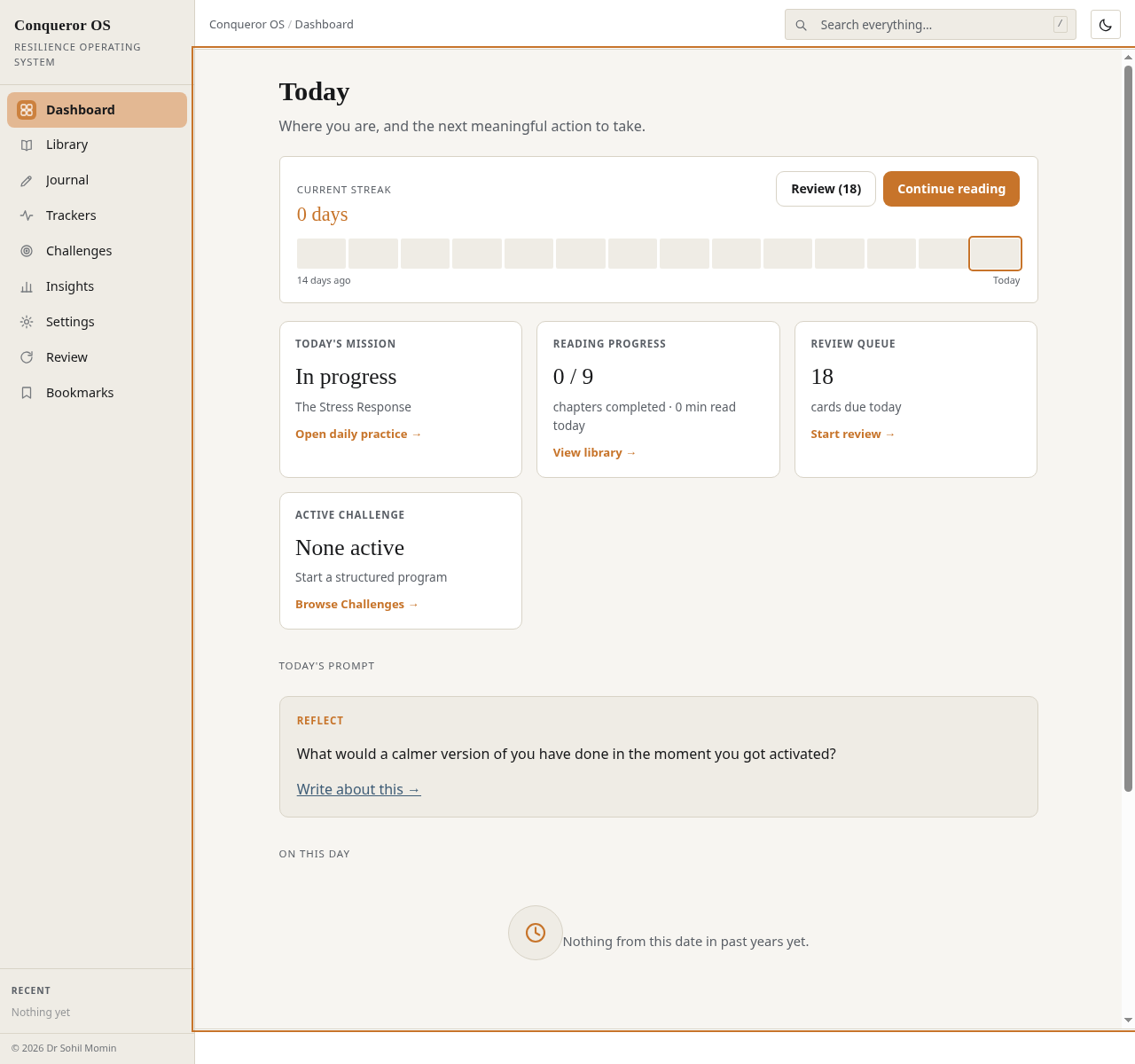This screenshot has height=1064, width=1135.
Task: Click the '© 2026 Dr Sohil Momin' footer
Action: [64, 1048]
